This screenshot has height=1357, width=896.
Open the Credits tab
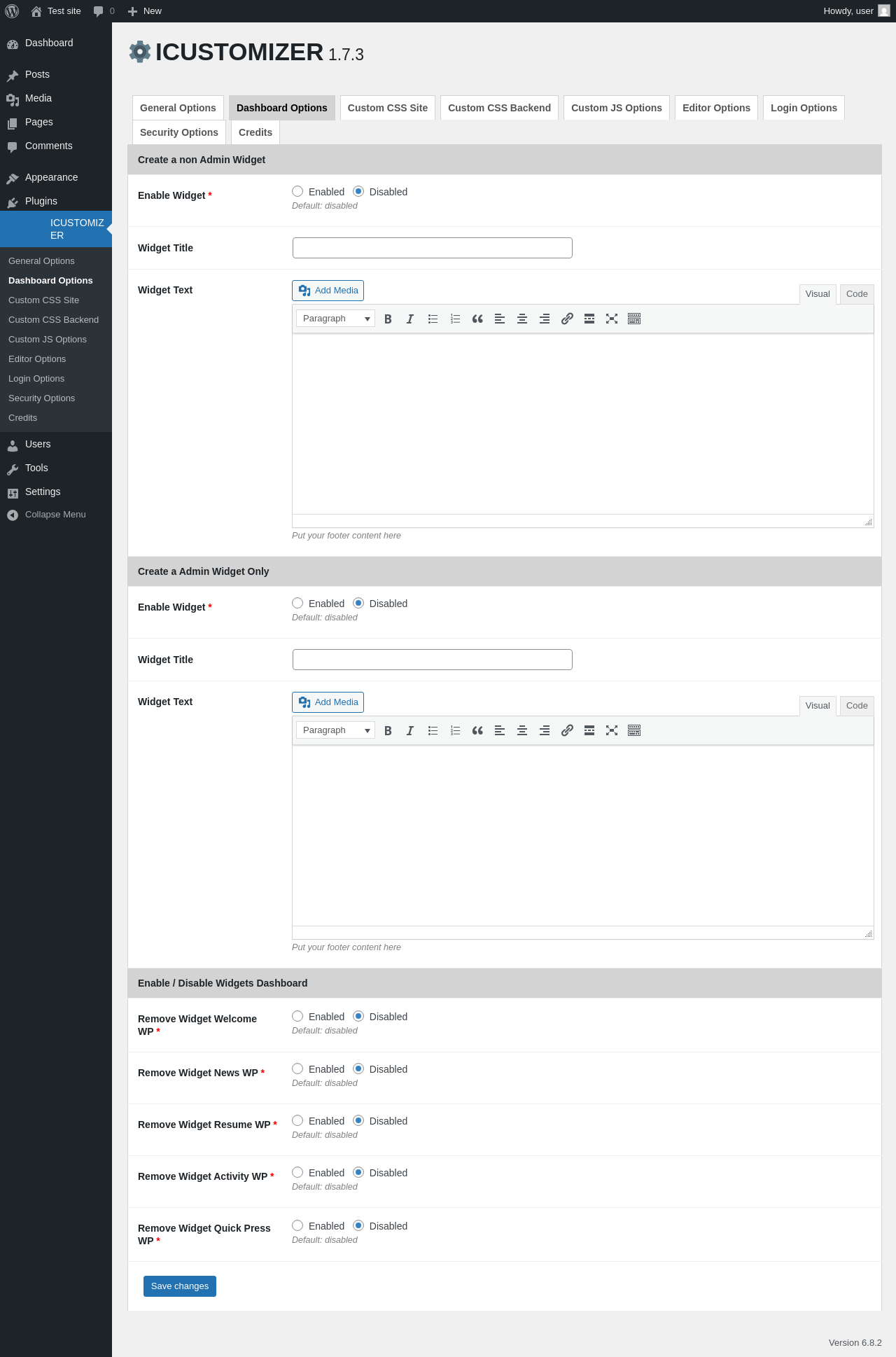255,132
